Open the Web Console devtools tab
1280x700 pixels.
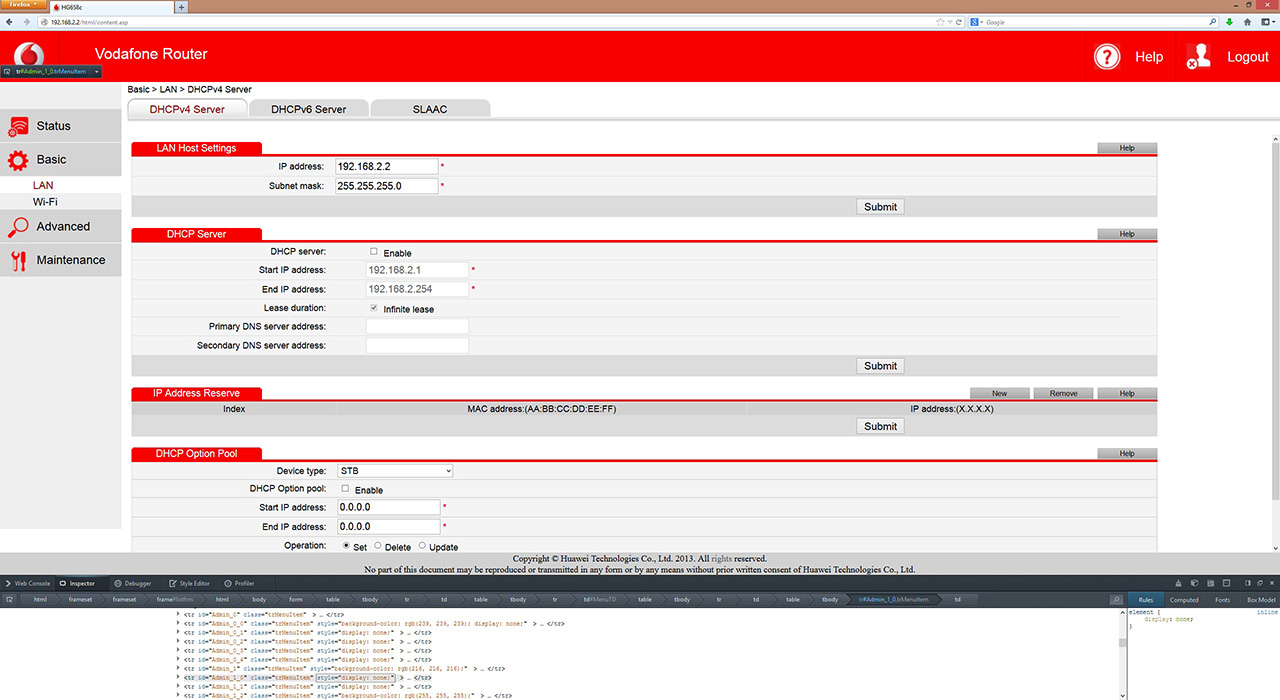28,583
